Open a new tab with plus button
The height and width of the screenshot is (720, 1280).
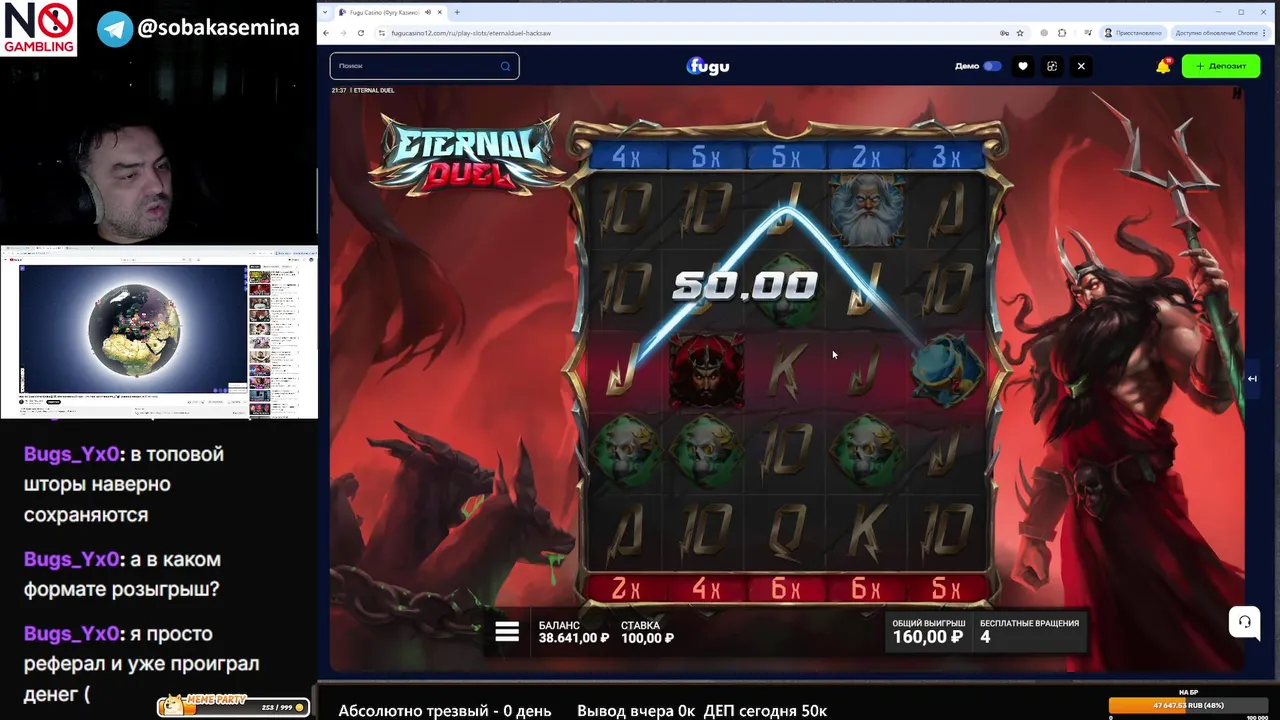[457, 12]
